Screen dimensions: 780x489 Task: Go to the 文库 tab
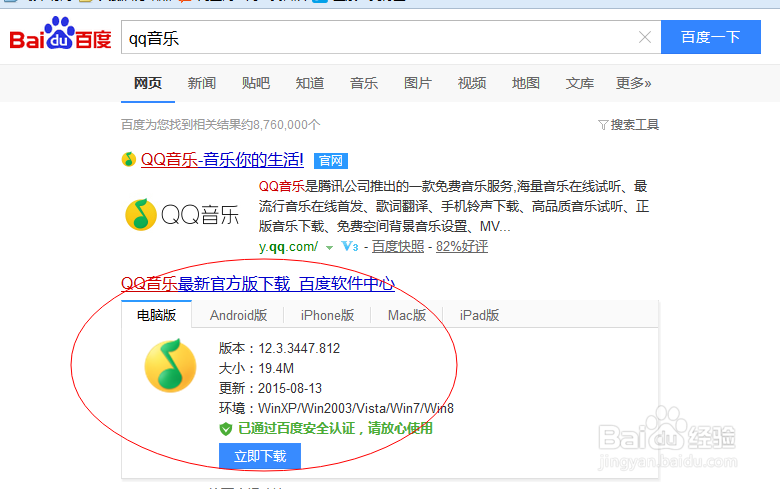pos(580,83)
